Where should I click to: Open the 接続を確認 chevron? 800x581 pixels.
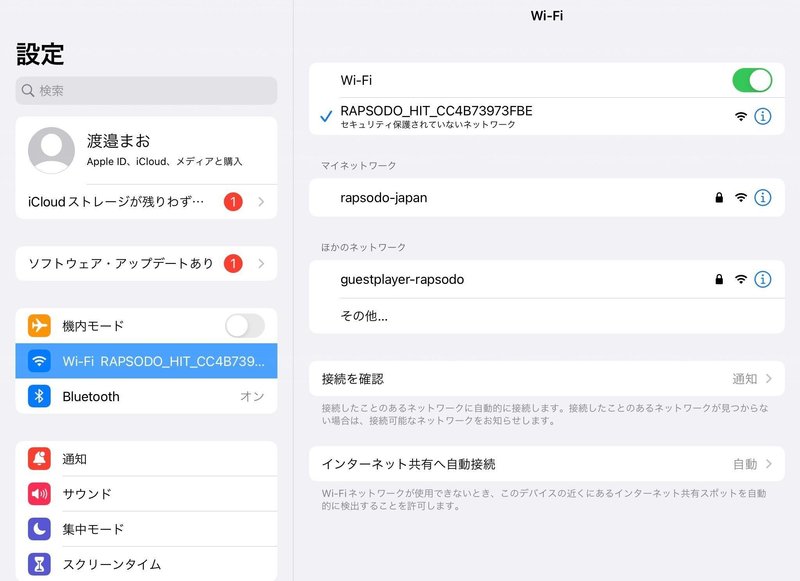pyautogui.click(x=769, y=378)
